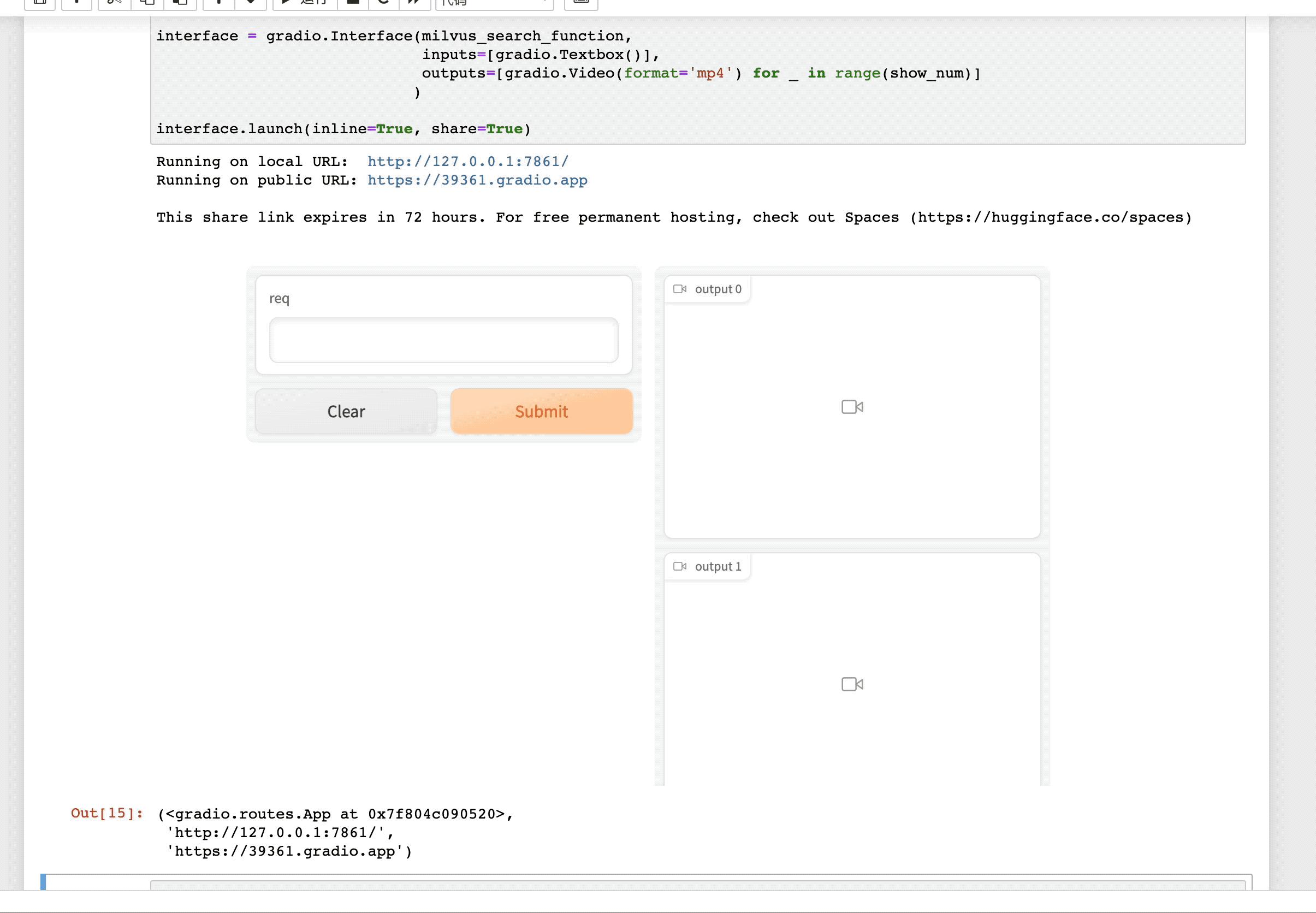Click the cut cell scissors icon
1316x913 pixels.
point(114,3)
